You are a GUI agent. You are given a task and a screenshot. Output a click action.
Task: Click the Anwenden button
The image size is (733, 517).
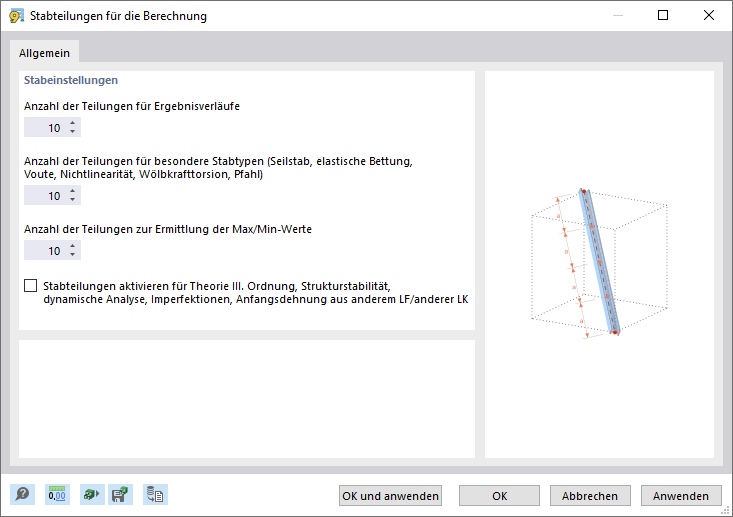(681, 495)
